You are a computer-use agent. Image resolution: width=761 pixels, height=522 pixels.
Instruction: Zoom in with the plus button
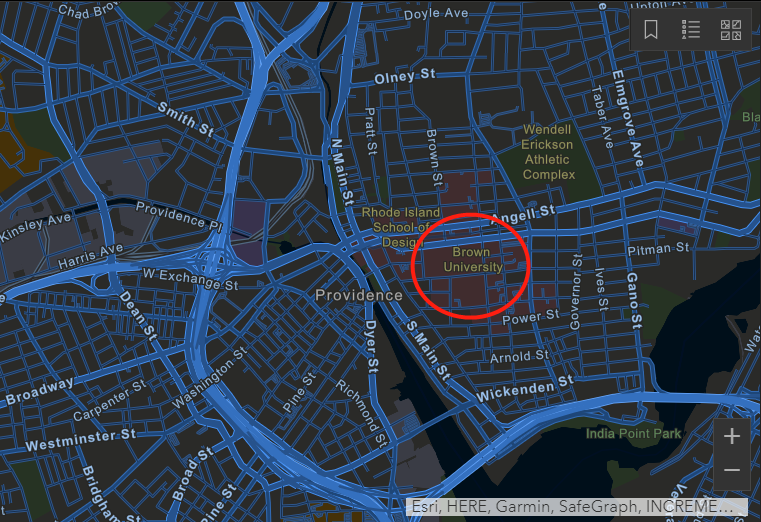tap(732, 437)
